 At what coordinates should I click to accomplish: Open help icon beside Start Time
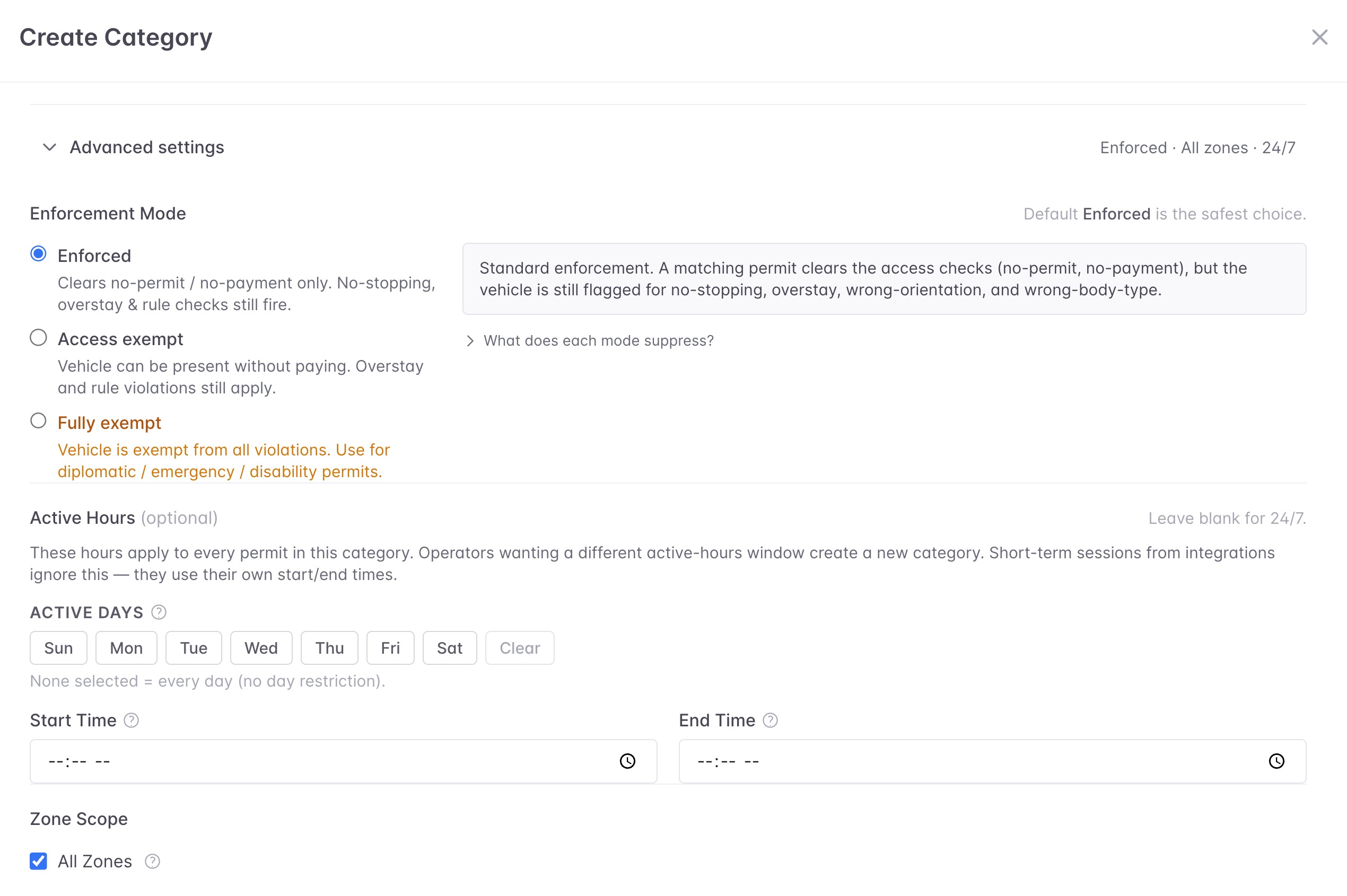click(132, 721)
